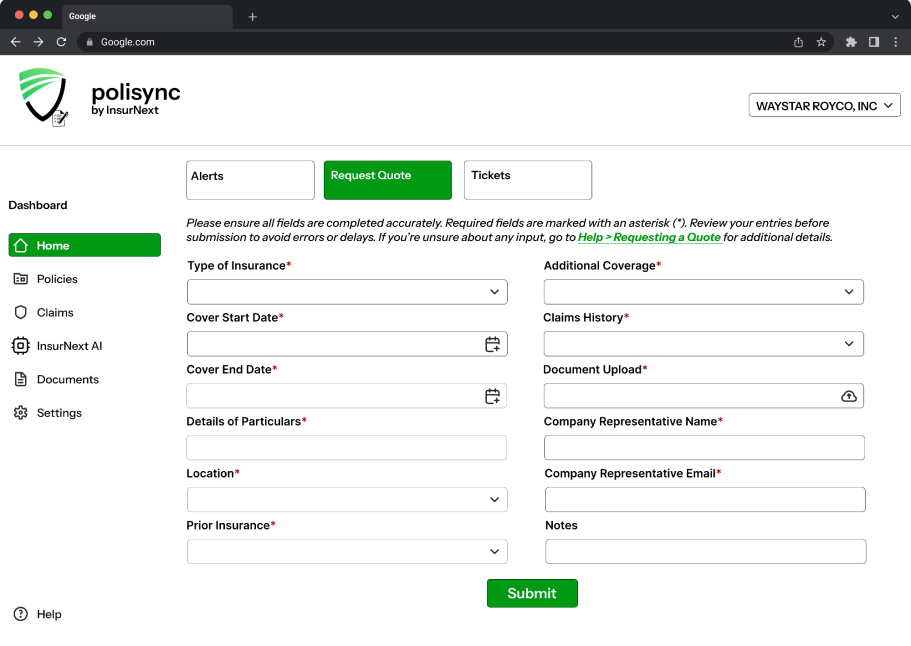
Task: Go to Home in sidebar
Action: (85, 245)
